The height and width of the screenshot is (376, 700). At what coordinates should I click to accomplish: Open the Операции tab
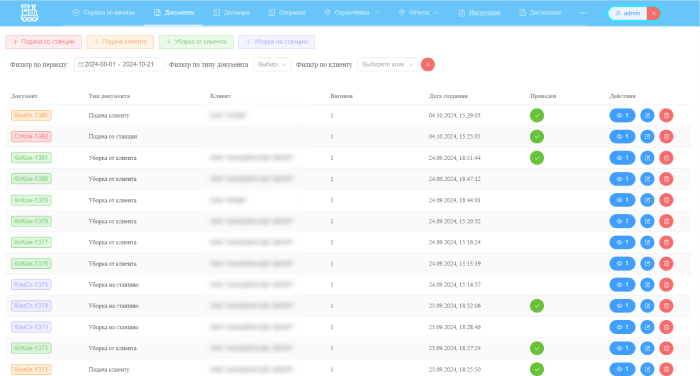287,13
